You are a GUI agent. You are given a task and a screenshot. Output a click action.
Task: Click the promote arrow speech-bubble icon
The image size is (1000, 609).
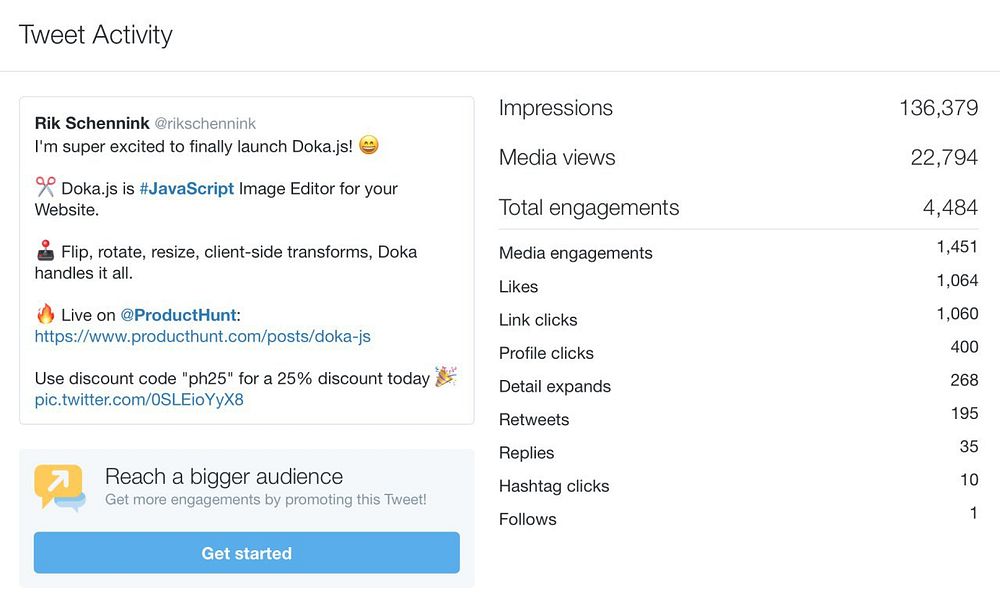59,487
